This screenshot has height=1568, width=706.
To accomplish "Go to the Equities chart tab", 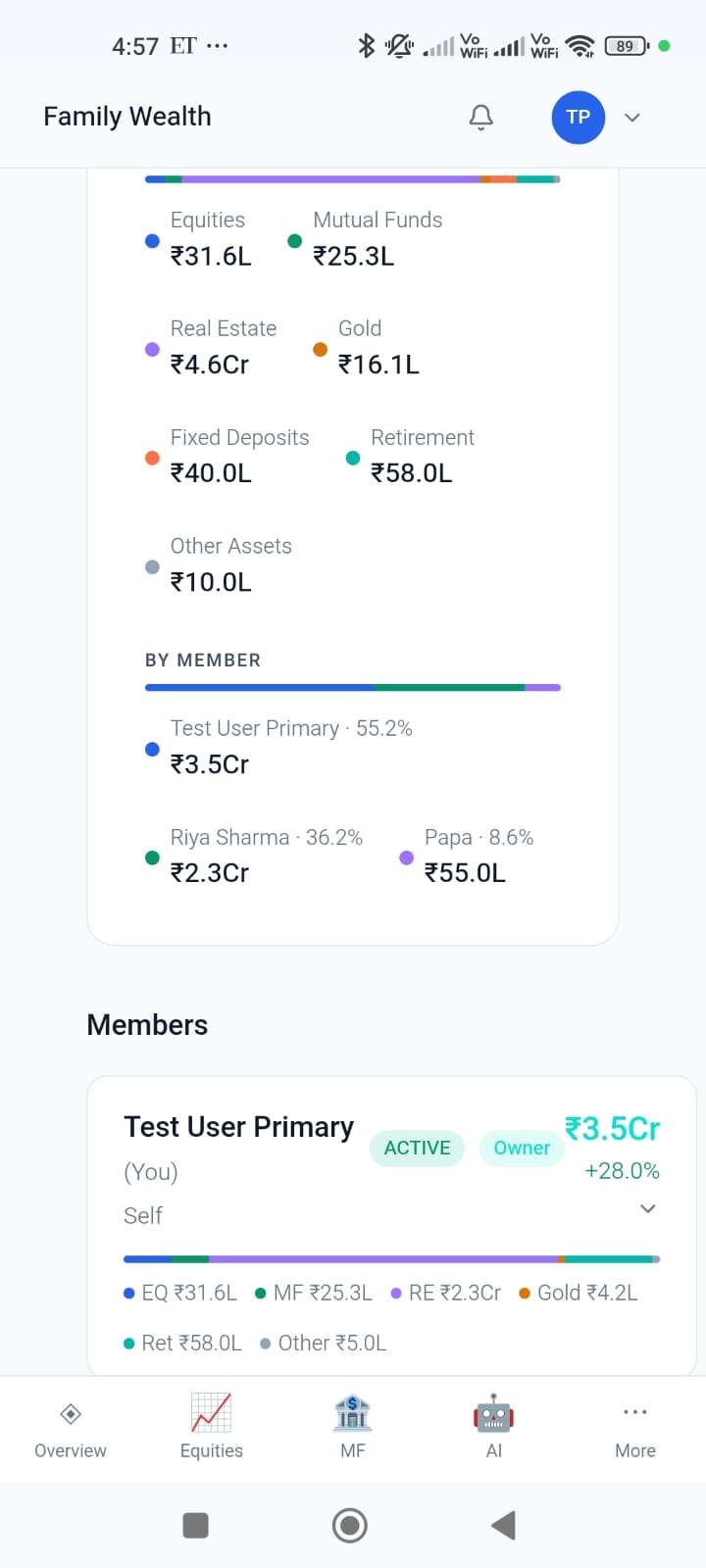I will (211, 1413).
